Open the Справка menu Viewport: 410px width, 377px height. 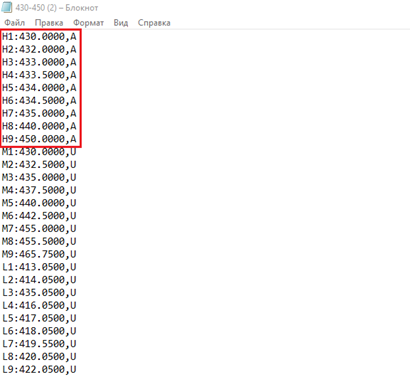click(154, 23)
